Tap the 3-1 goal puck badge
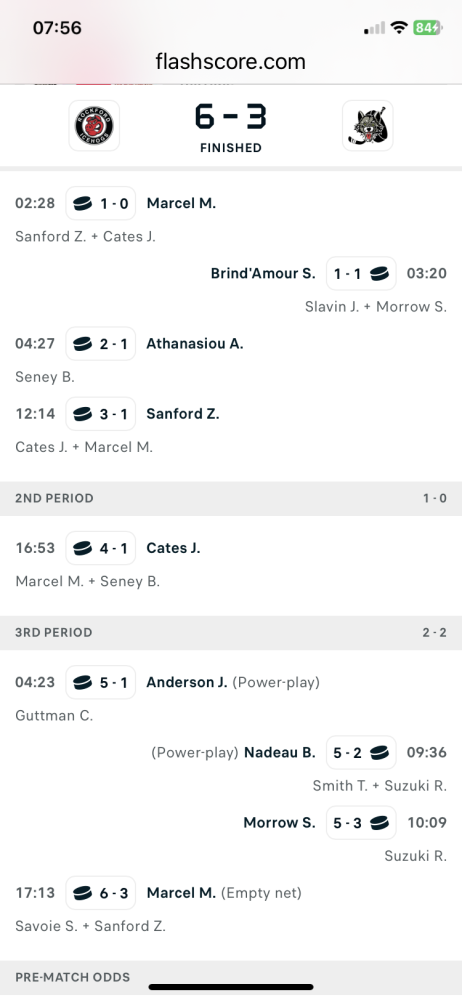462x1000 pixels. (x=101, y=414)
